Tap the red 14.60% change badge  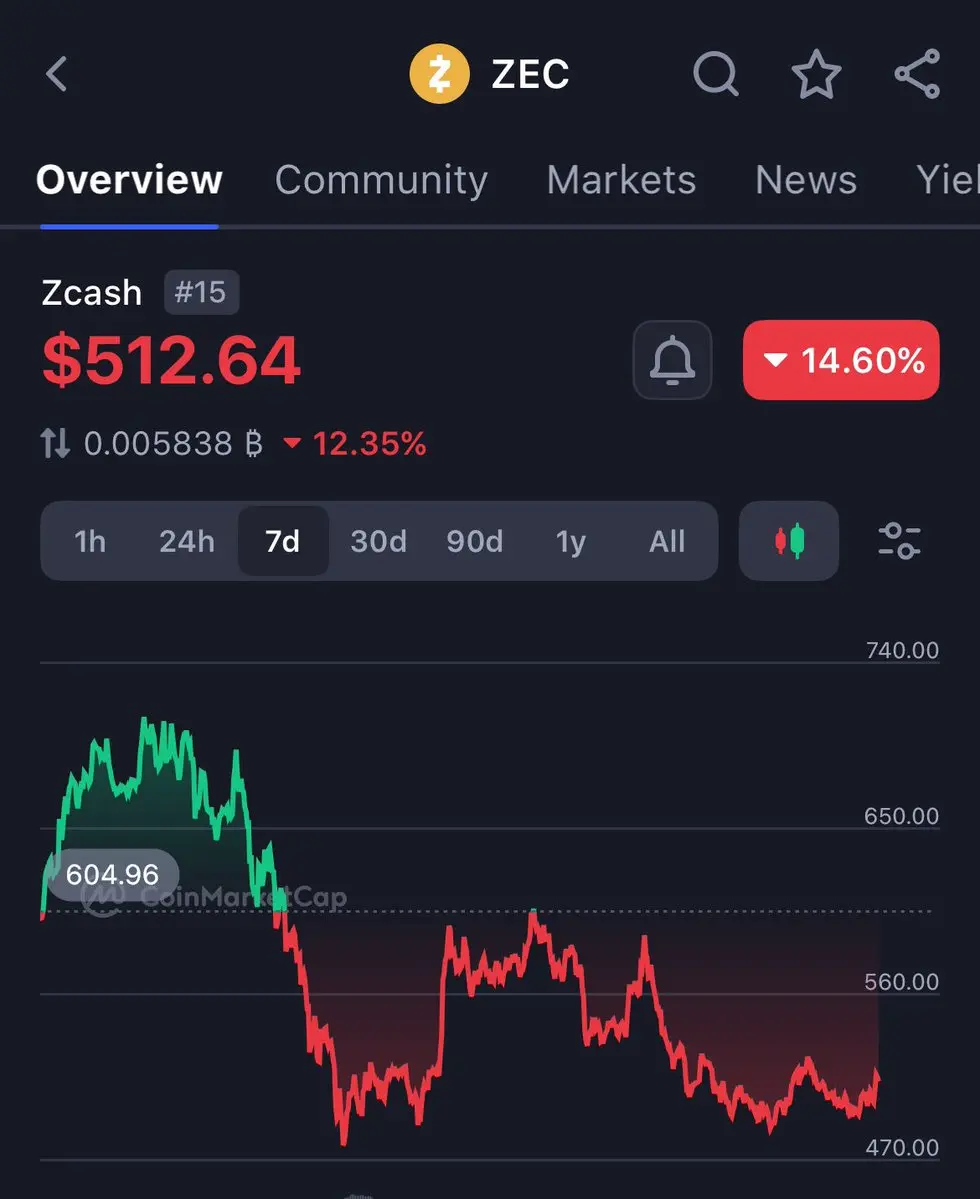click(841, 360)
